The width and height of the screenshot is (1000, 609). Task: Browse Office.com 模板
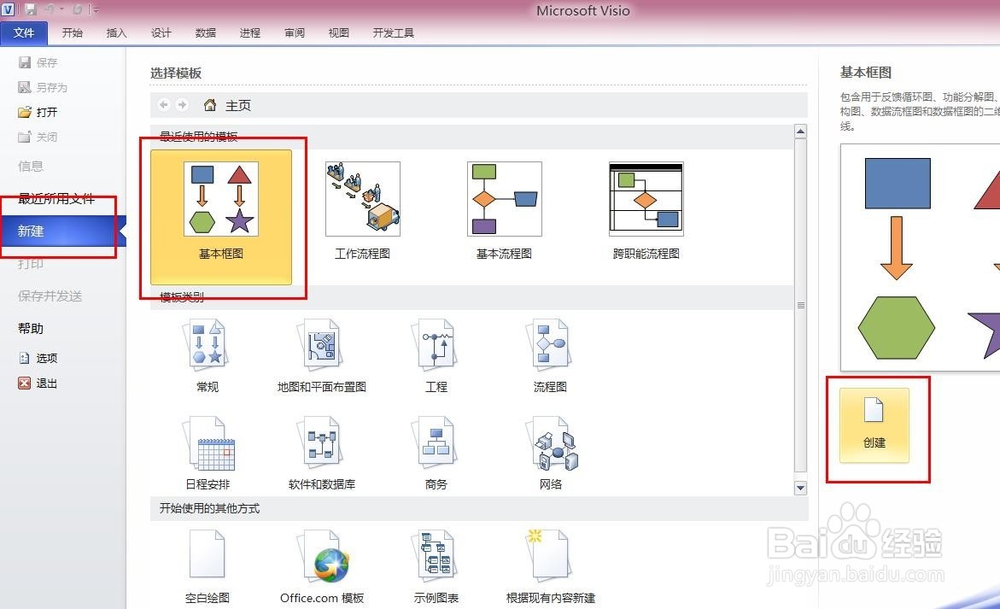pyautogui.click(x=321, y=566)
